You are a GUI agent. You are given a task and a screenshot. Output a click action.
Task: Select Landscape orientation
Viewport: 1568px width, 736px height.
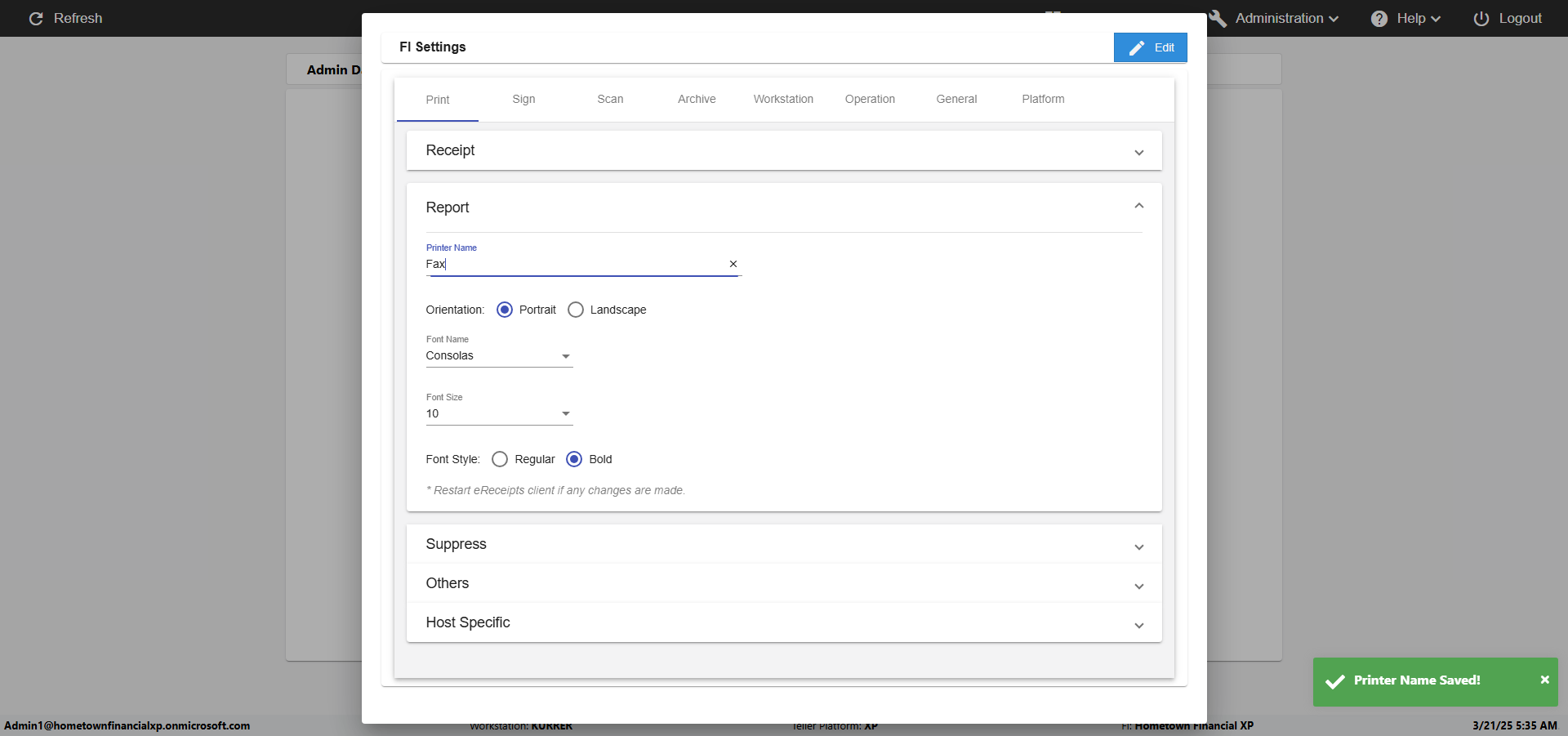click(x=576, y=310)
